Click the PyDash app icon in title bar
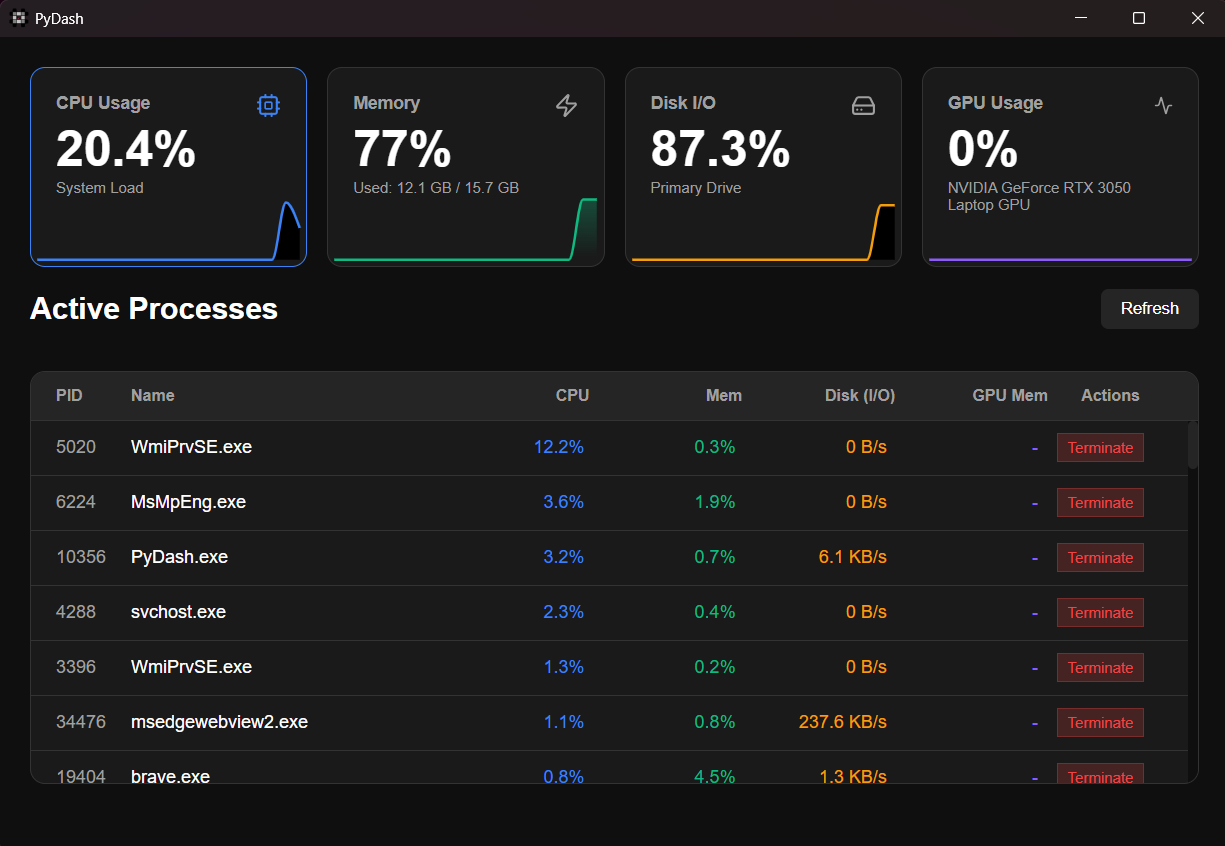Viewport: 1225px width, 846px height. coord(18,18)
